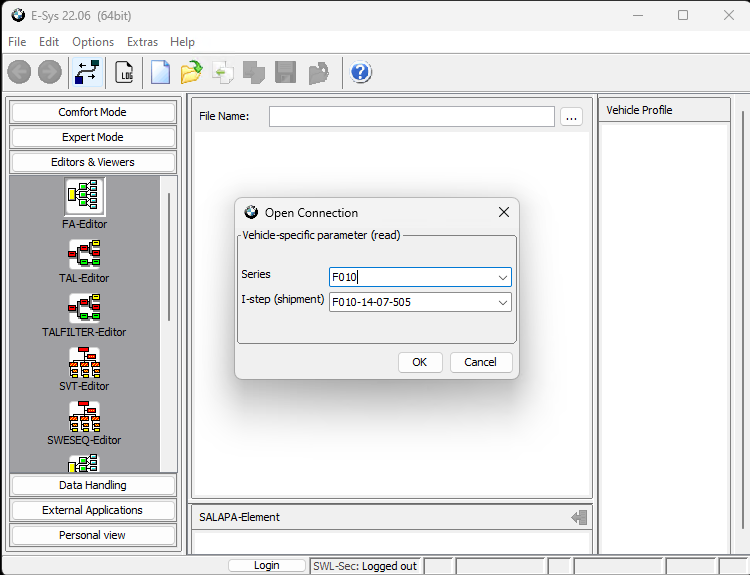Click the SALAPA-Element label
This screenshot has width=750, height=575.
240,517
